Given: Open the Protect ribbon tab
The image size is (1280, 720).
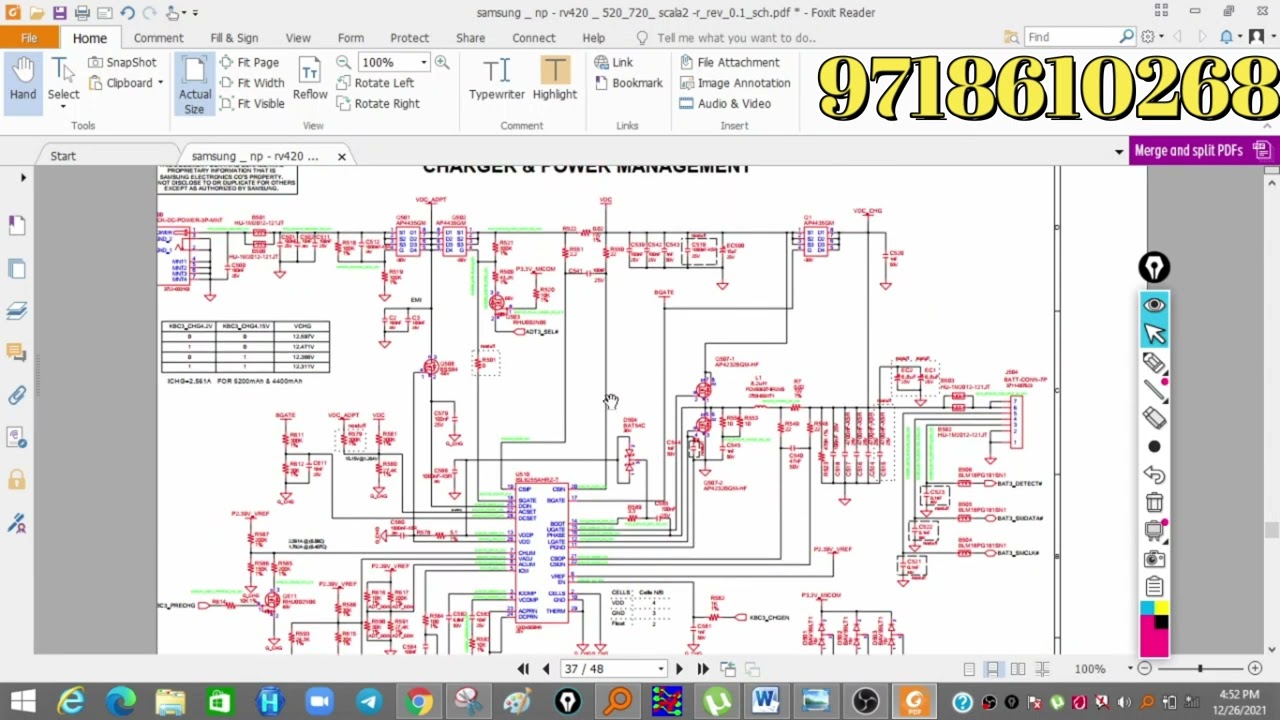Looking at the screenshot, I should 409,38.
